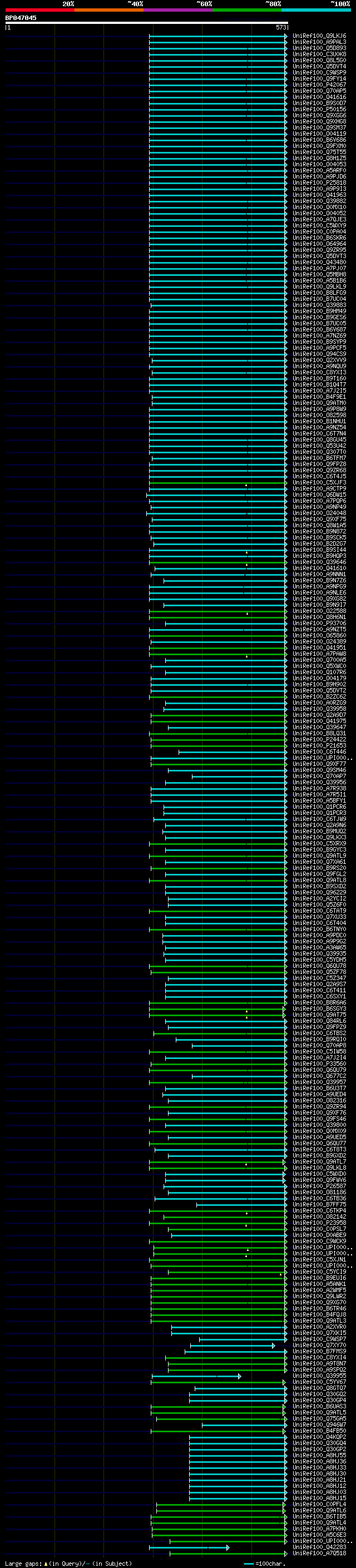Choose hit UniRef100_B7FMS9
Screen dimensions: 356x1568
(x=319, y=1351)
